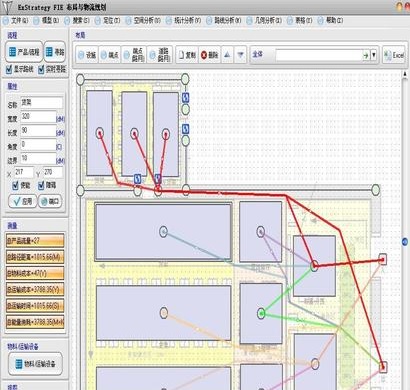
Task: Open the 几何分析 menu
Action: point(264,21)
